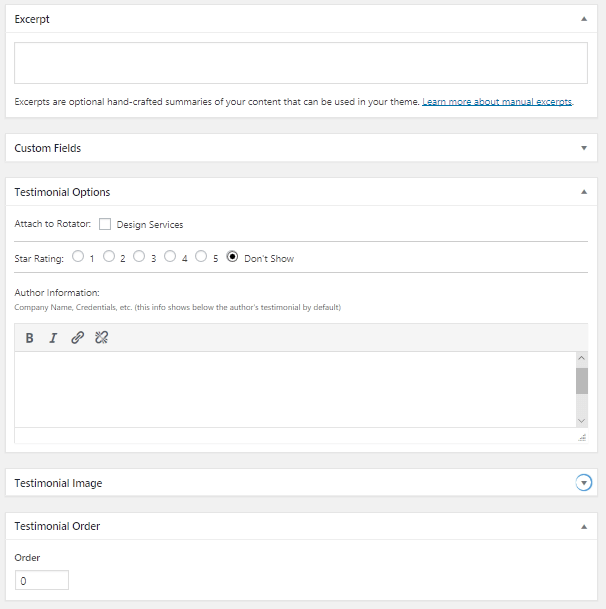Screen dimensions: 606x609
Task: Open Learn more about manual excerpts link
Action: 497,102
